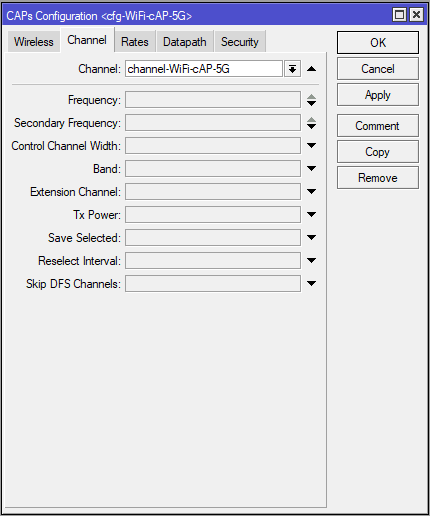This screenshot has height=516, width=430.
Task: Cancel the CAPs configuration dialog
Action: pyautogui.click(x=378, y=69)
